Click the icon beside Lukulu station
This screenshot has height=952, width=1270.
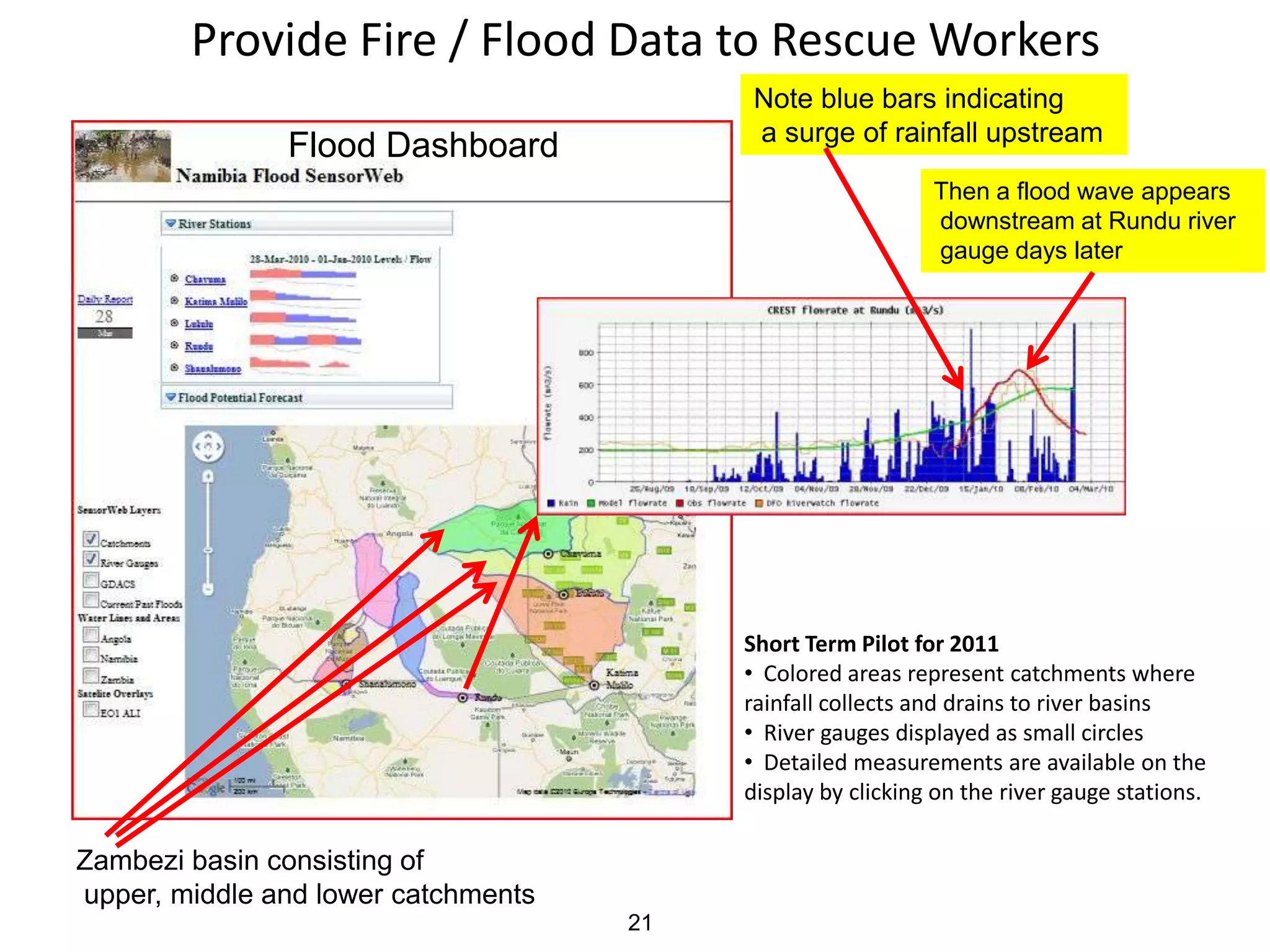(x=174, y=323)
